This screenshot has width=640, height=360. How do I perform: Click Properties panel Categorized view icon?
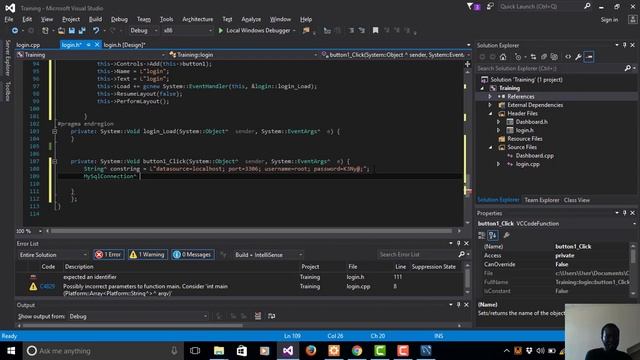click(x=482, y=236)
